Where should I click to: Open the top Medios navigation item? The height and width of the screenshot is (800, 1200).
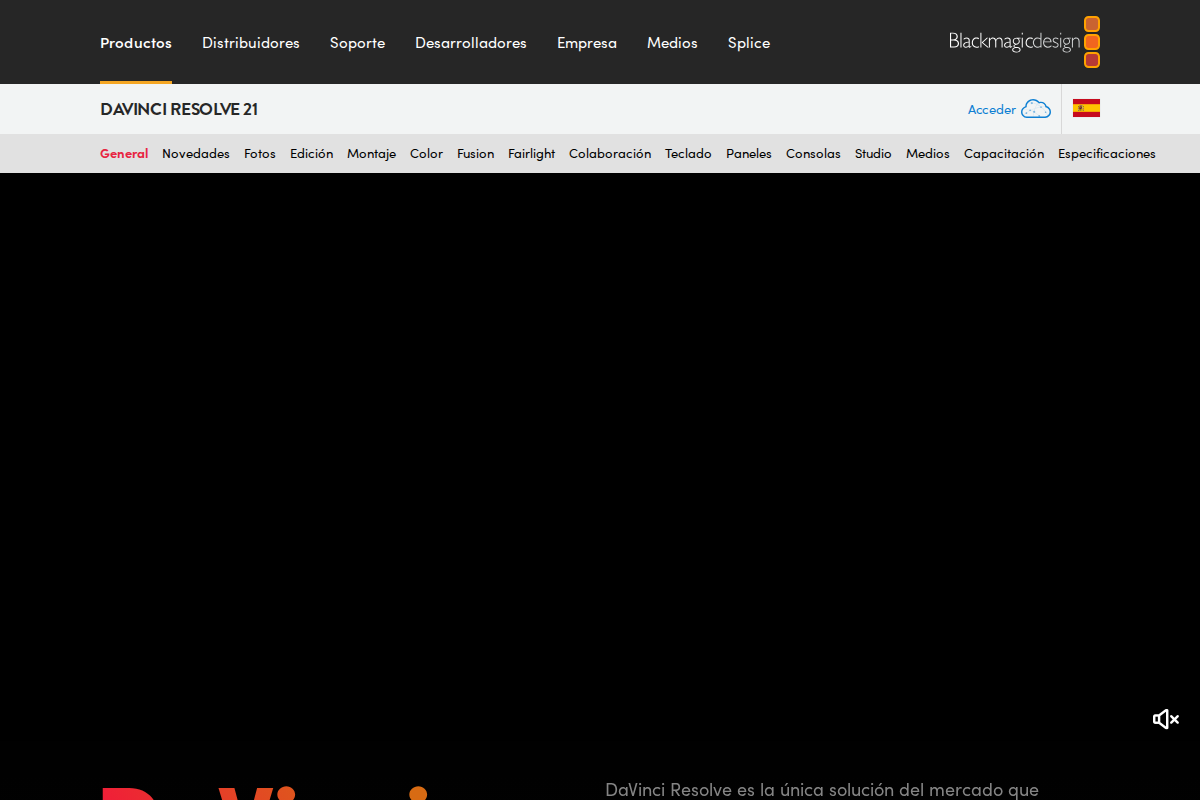(672, 43)
